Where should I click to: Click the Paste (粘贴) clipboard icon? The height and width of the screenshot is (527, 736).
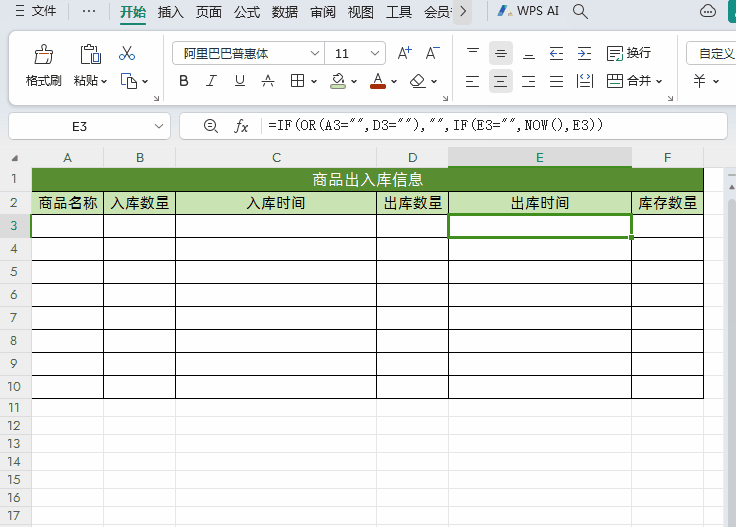click(90, 54)
